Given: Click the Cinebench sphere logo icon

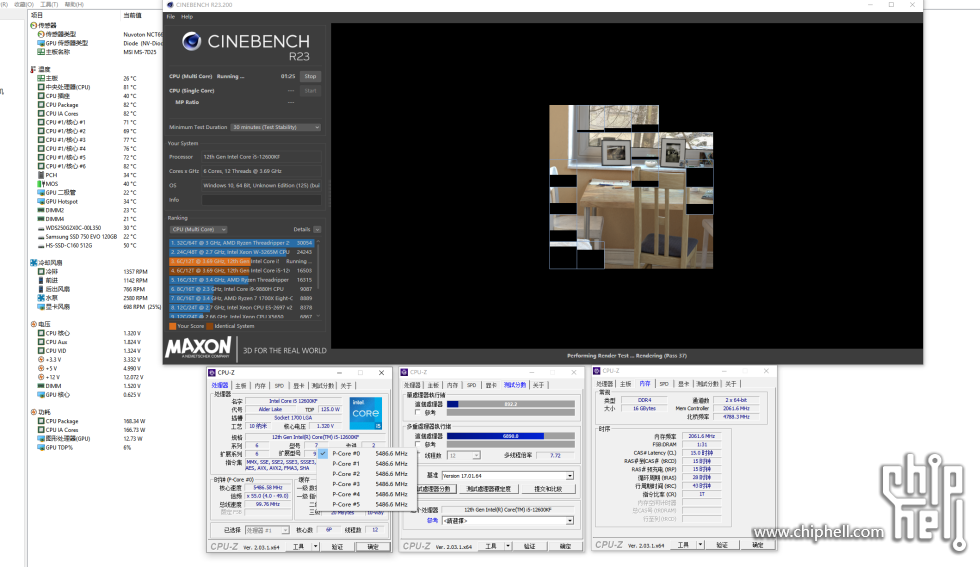Looking at the screenshot, I should (191, 41).
